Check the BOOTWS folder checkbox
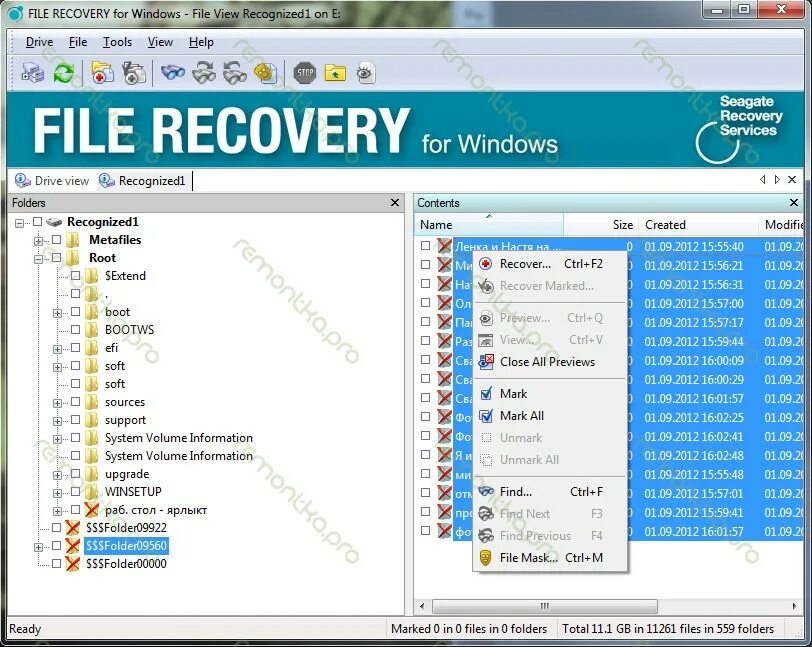The height and width of the screenshot is (647, 812). [x=76, y=329]
